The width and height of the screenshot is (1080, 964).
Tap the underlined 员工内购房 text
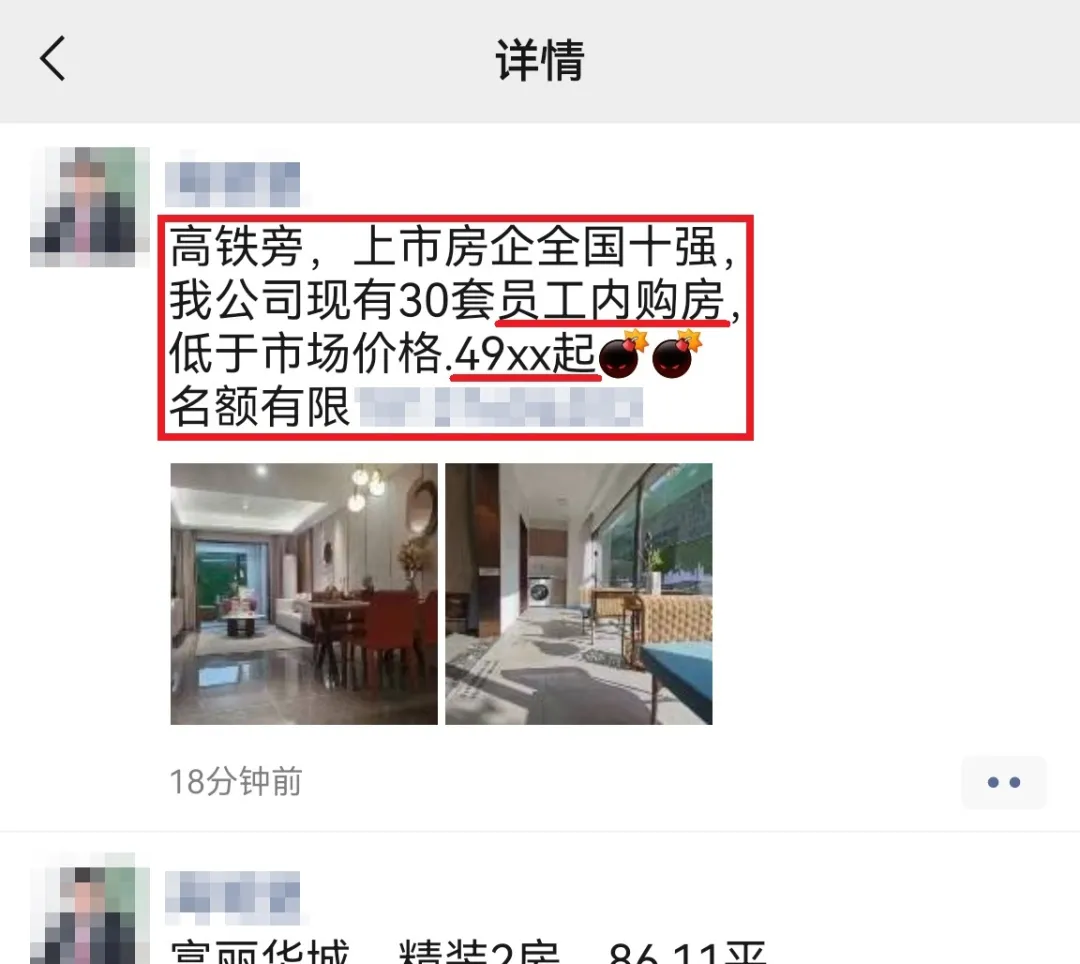(612, 301)
